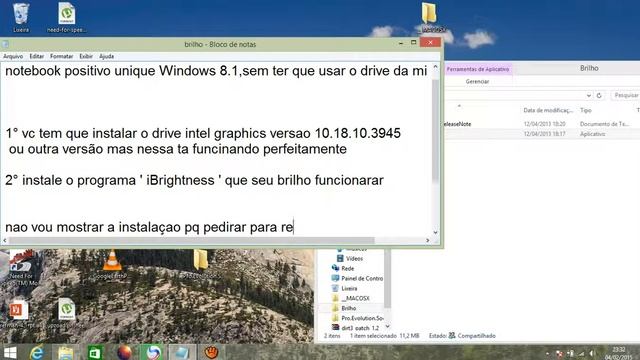
Task: Place cursor in line about iBrightness
Action: pos(194,180)
